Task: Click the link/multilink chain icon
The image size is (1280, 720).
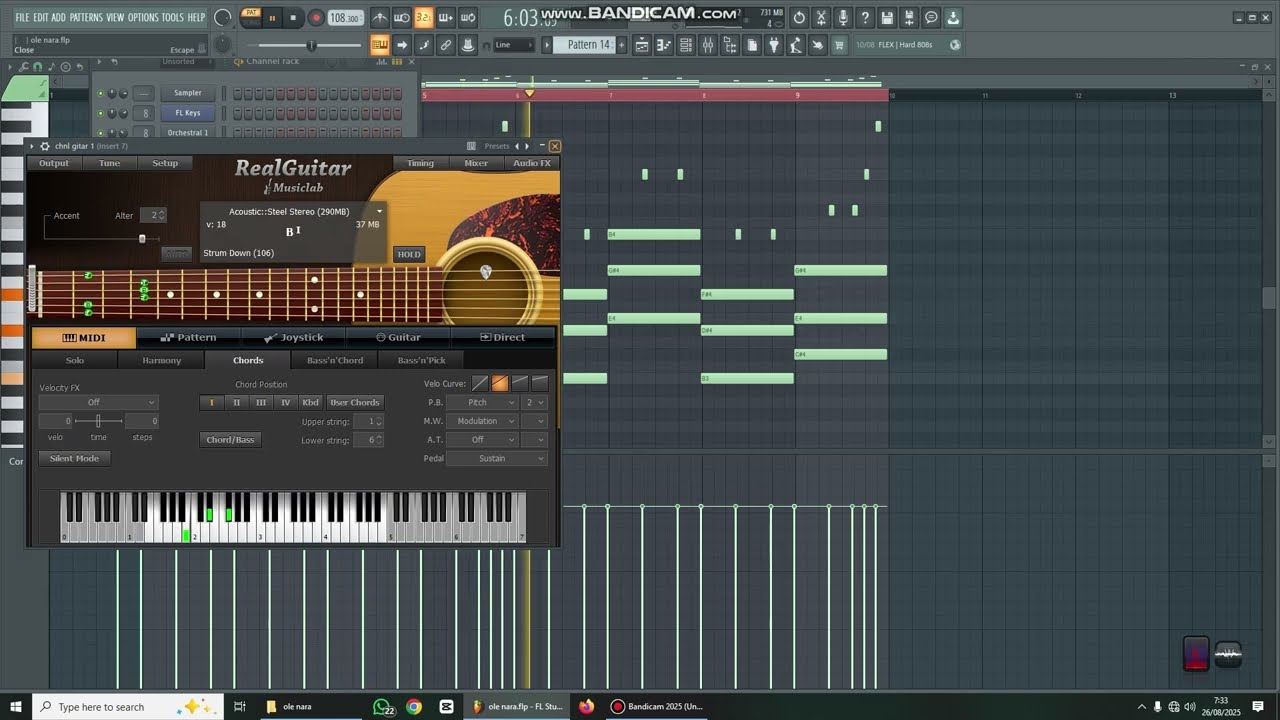Action: [x=446, y=45]
